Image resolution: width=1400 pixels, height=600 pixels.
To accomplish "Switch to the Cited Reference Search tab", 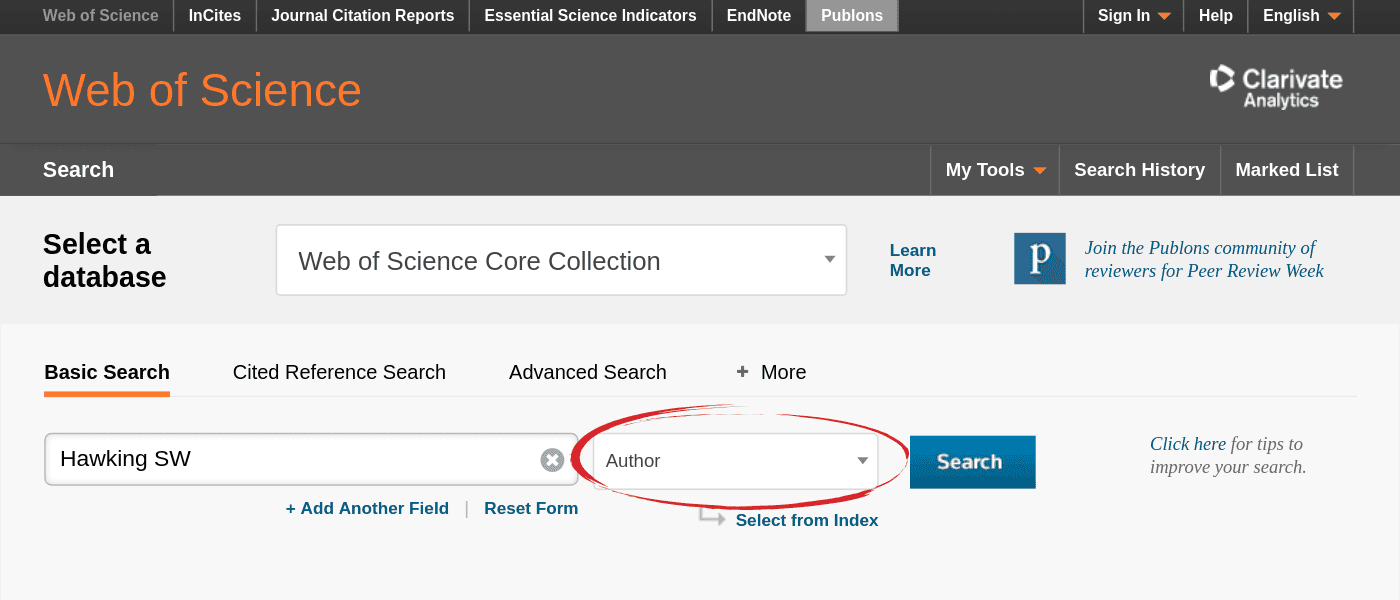I will click(x=339, y=371).
